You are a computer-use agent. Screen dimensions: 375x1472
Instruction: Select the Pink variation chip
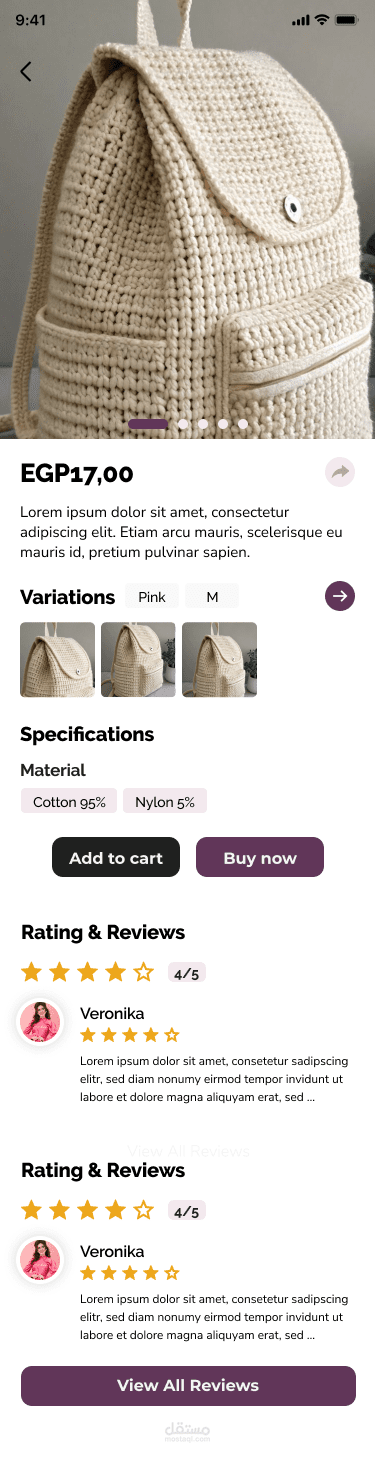click(x=152, y=597)
